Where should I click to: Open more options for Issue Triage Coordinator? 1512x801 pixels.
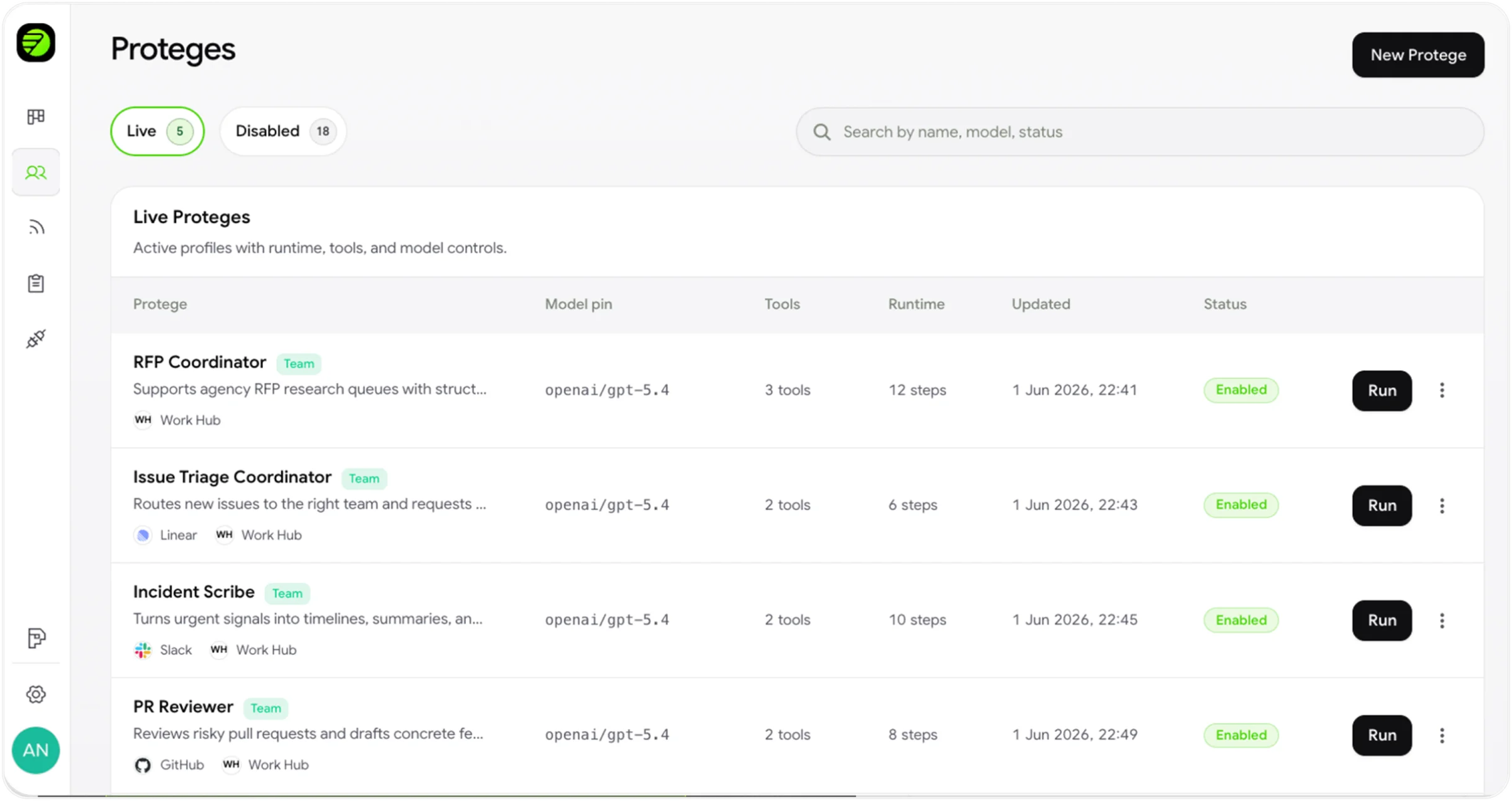coord(1442,505)
